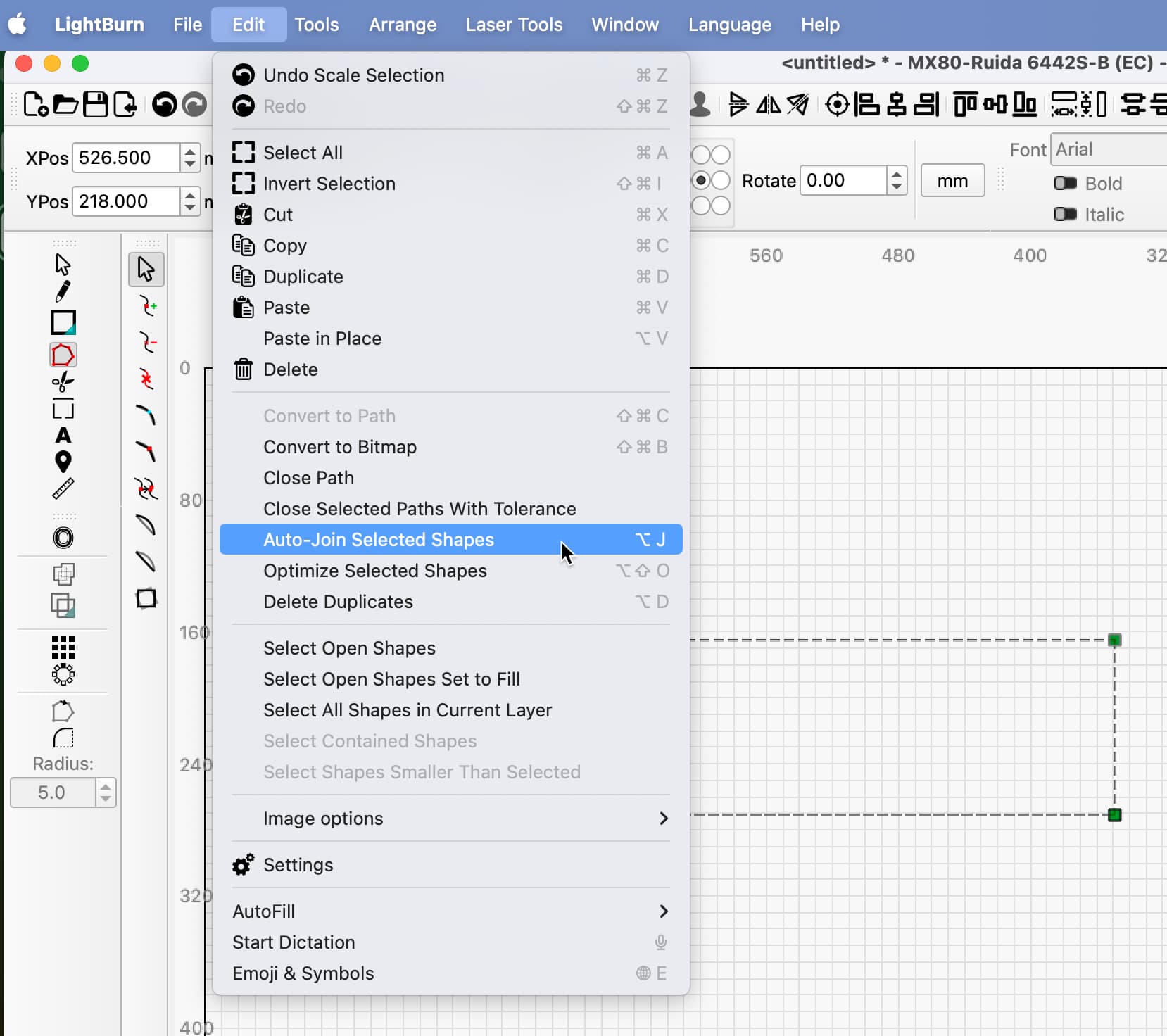Choose Emoji & Symbols

click(450, 973)
